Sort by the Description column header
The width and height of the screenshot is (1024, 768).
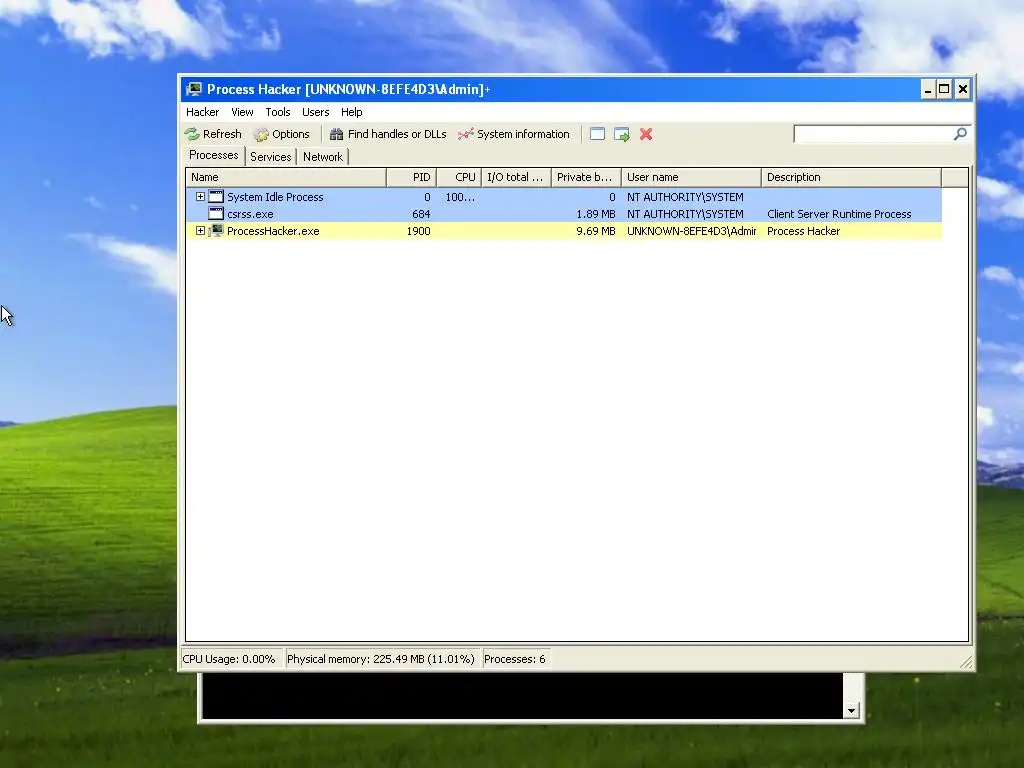[852, 177]
